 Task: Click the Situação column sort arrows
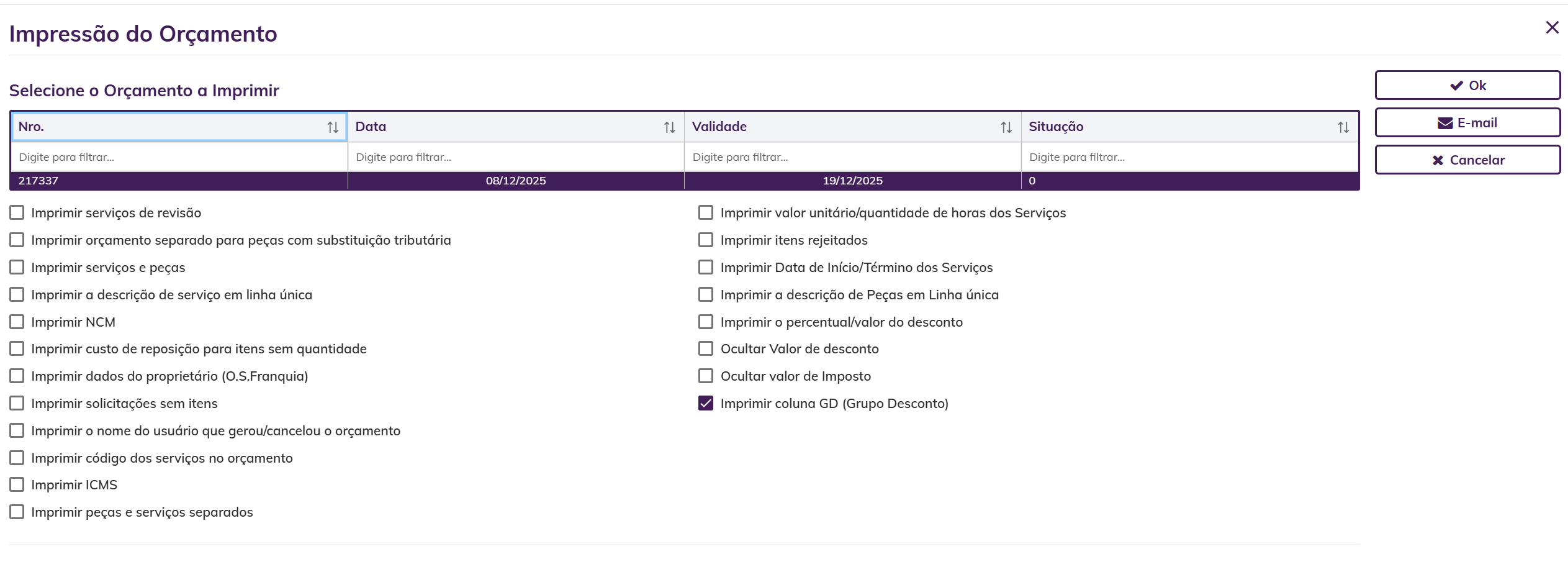(1343, 127)
